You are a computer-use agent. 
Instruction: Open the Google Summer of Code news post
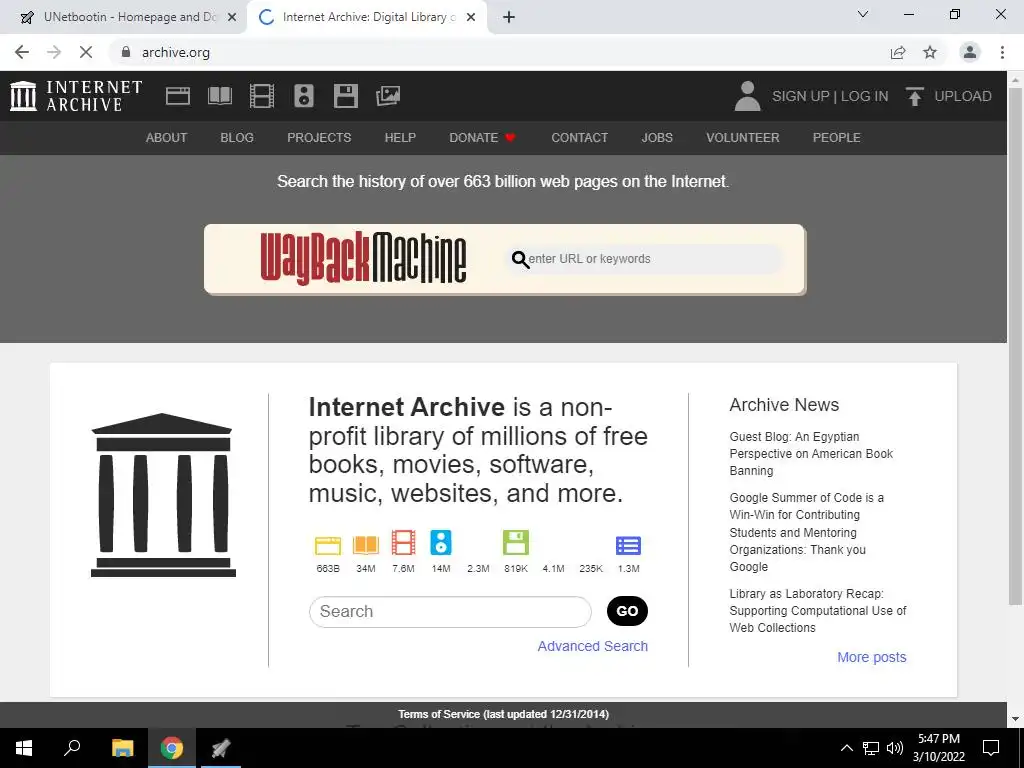pos(807,532)
